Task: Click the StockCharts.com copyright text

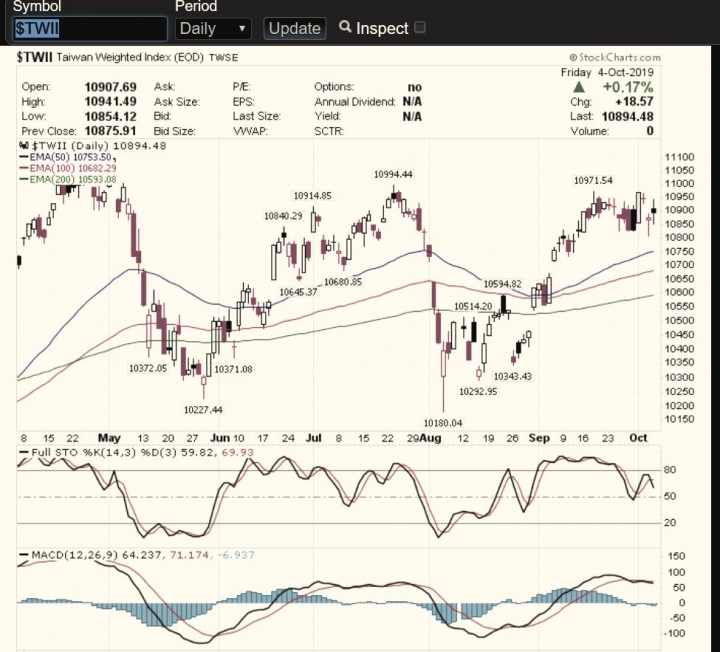Action: tap(615, 57)
